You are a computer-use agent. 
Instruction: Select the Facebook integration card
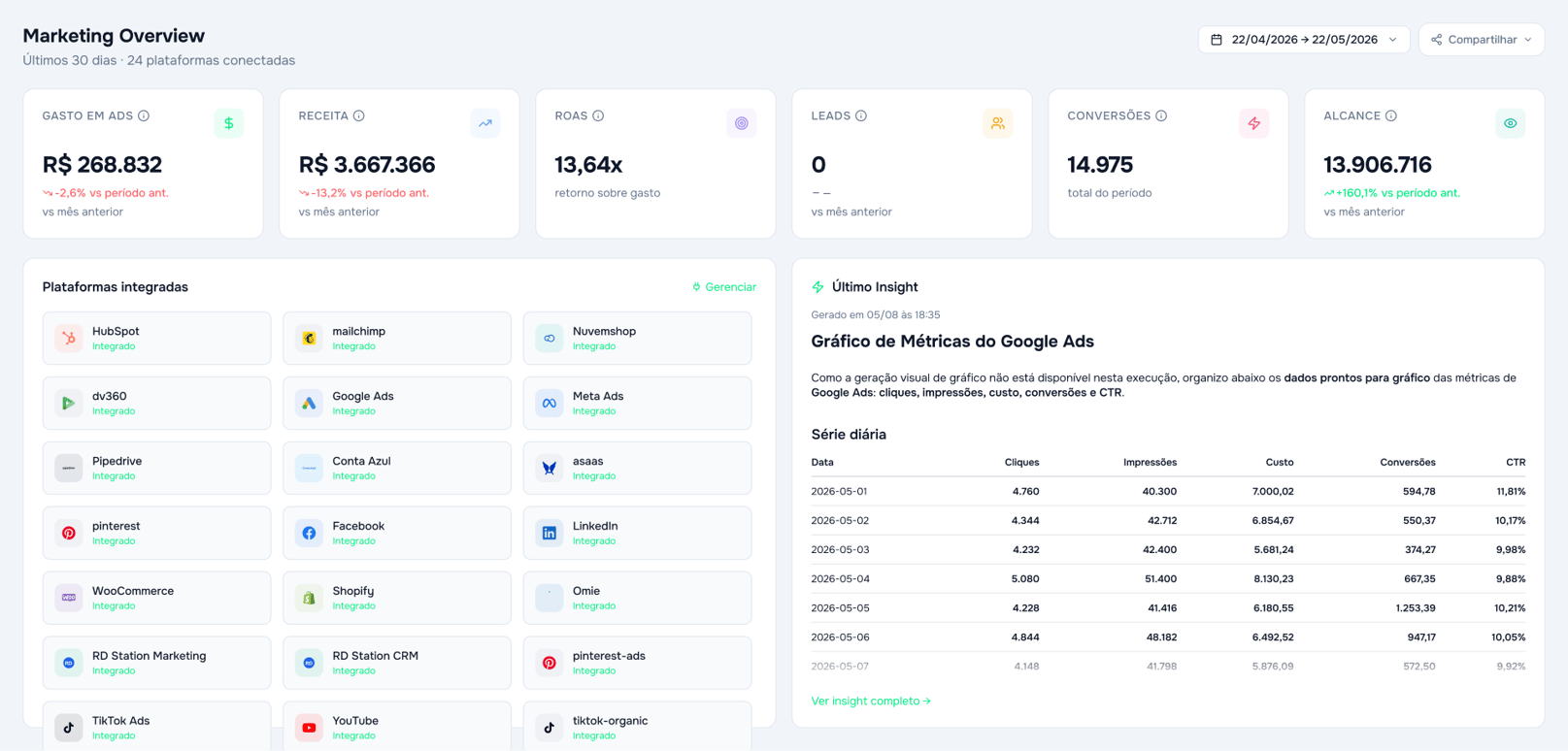coord(397,534)
